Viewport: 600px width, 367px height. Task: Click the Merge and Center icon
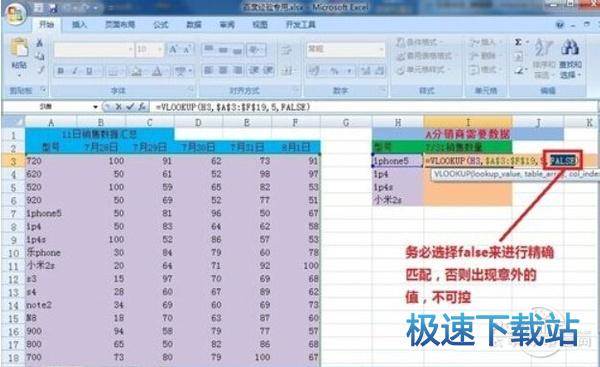click(x=287, y=70)
